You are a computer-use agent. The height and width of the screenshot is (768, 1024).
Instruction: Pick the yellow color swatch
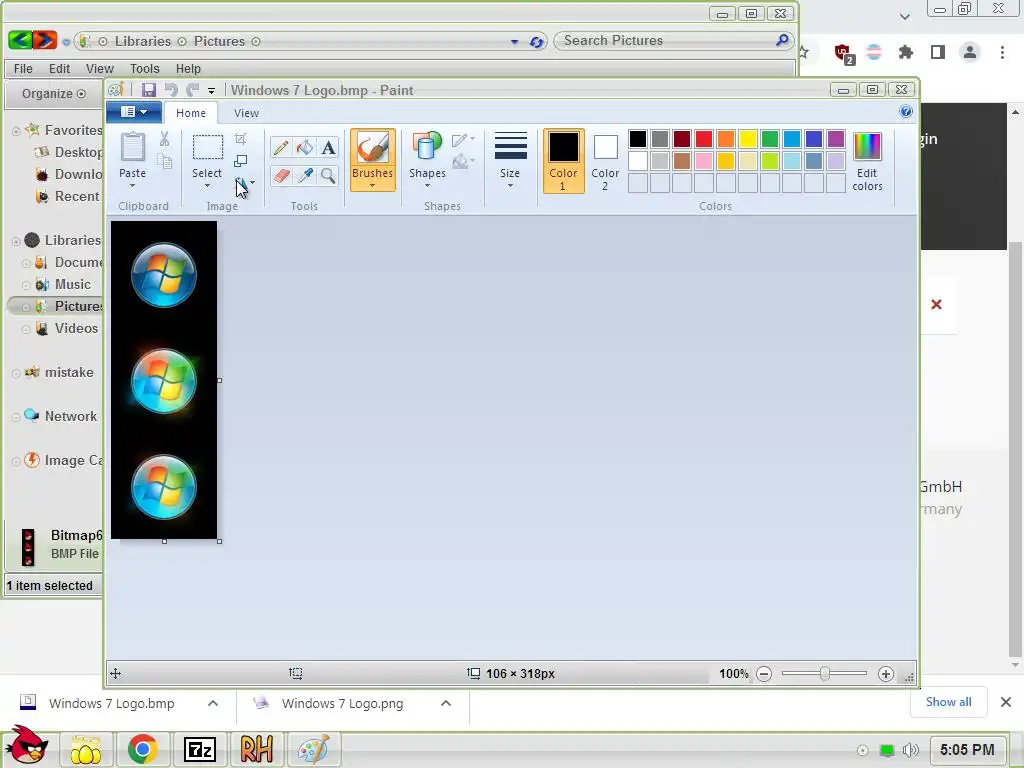click(x=748, y=138)
